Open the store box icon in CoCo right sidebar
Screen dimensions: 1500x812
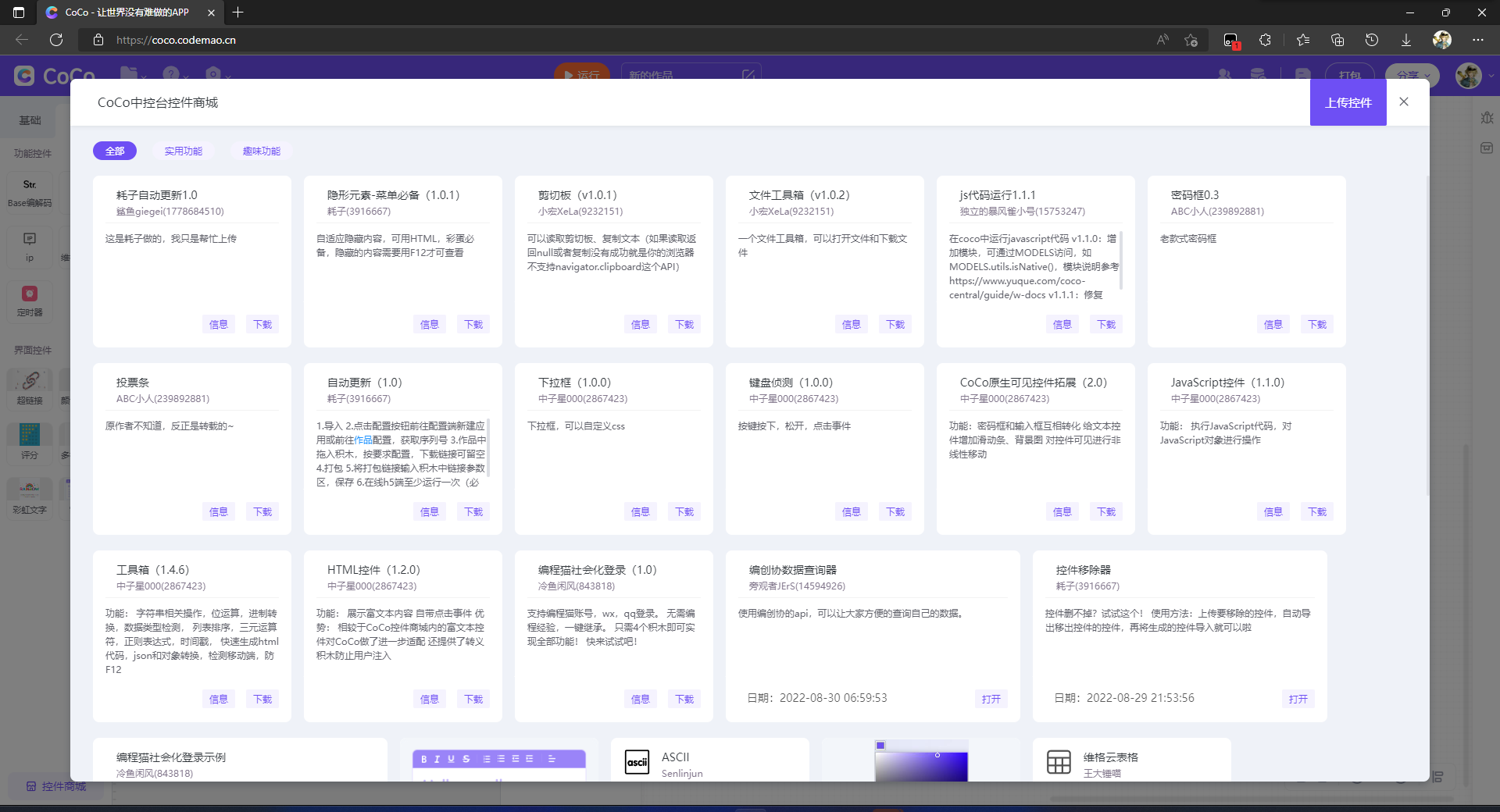(1487, 148)
